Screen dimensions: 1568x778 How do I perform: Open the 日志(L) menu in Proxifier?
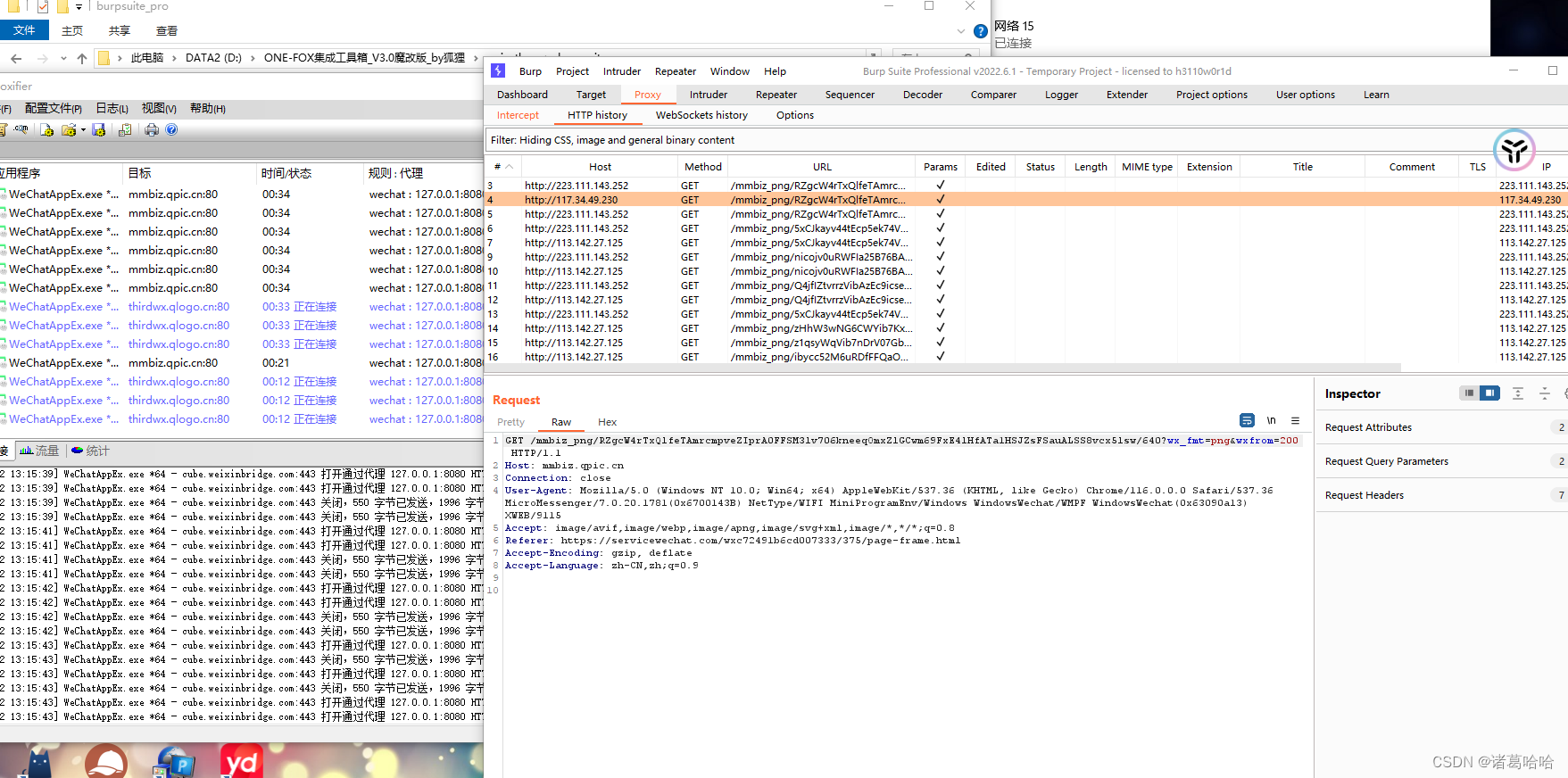coord(112,109)
